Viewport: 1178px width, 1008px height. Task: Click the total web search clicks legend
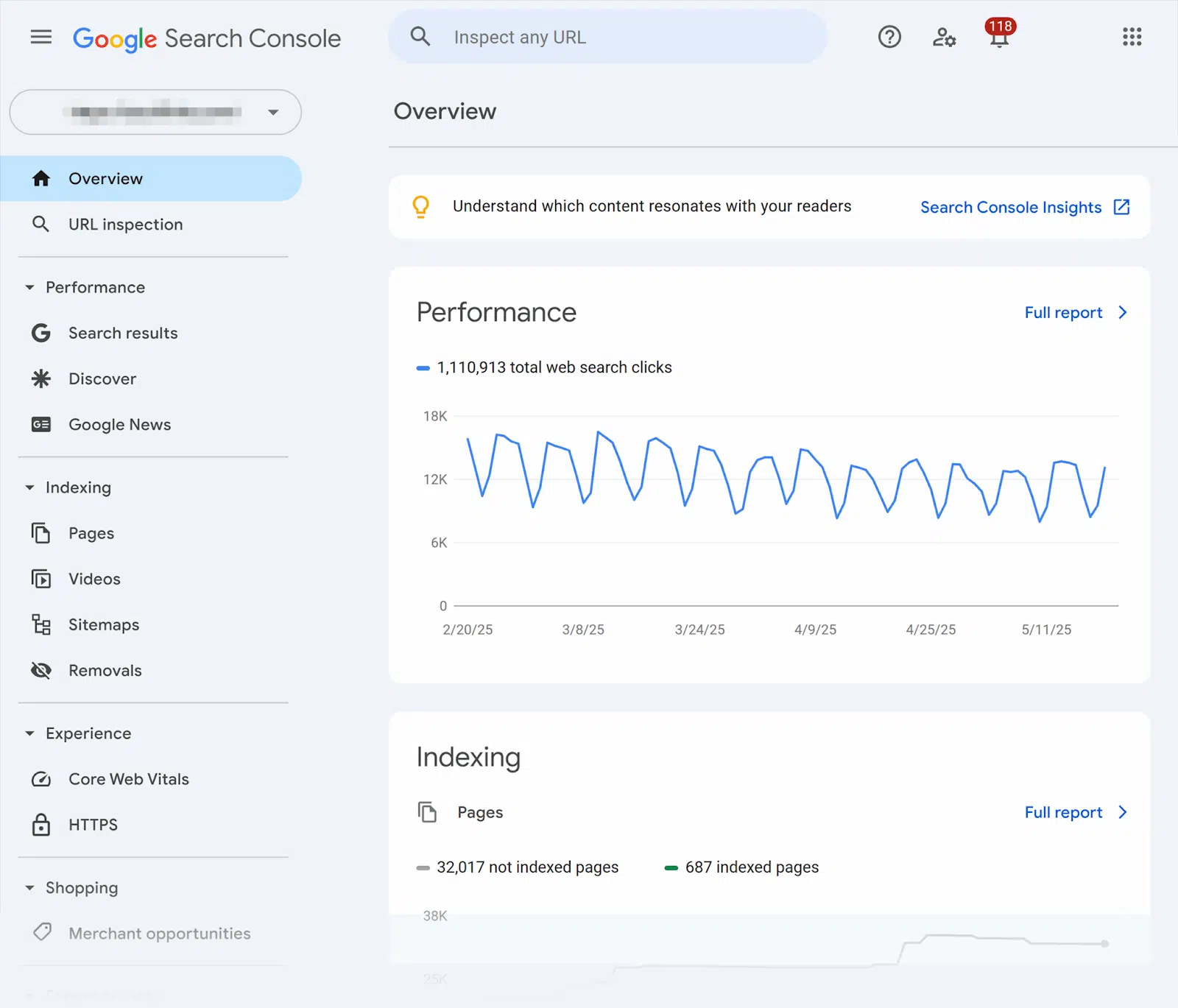point(544,367)
